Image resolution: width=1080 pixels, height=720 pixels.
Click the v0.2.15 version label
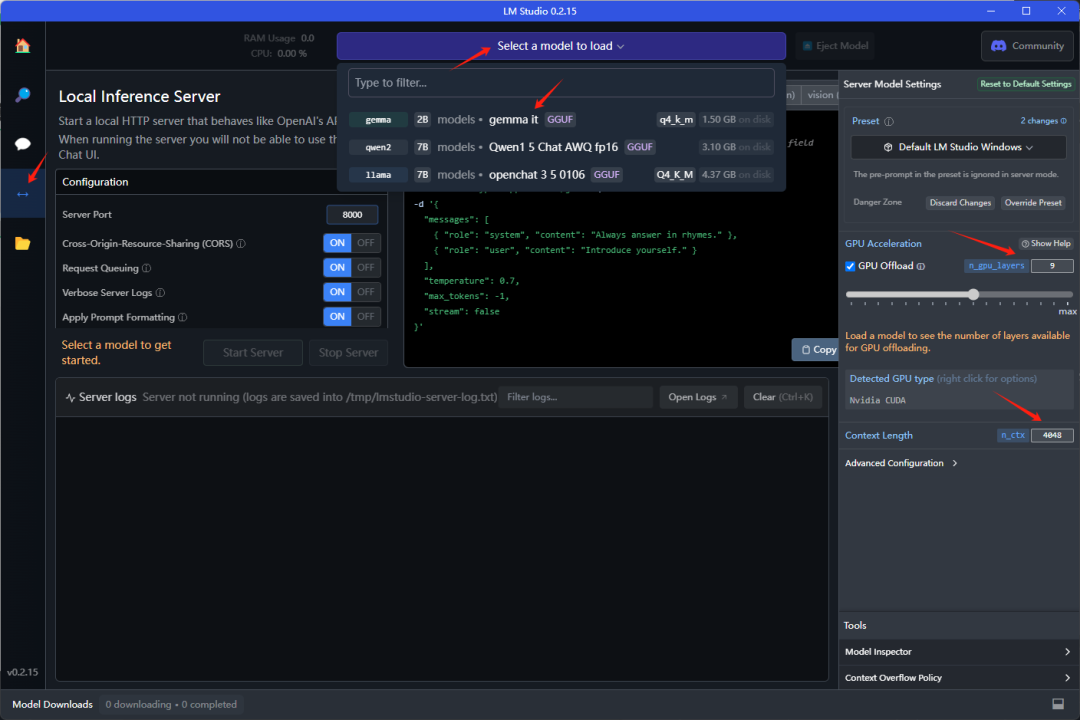(23, 672)
